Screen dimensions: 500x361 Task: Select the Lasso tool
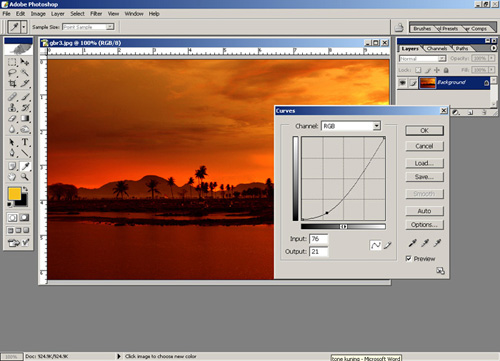(x=12, y=72)
